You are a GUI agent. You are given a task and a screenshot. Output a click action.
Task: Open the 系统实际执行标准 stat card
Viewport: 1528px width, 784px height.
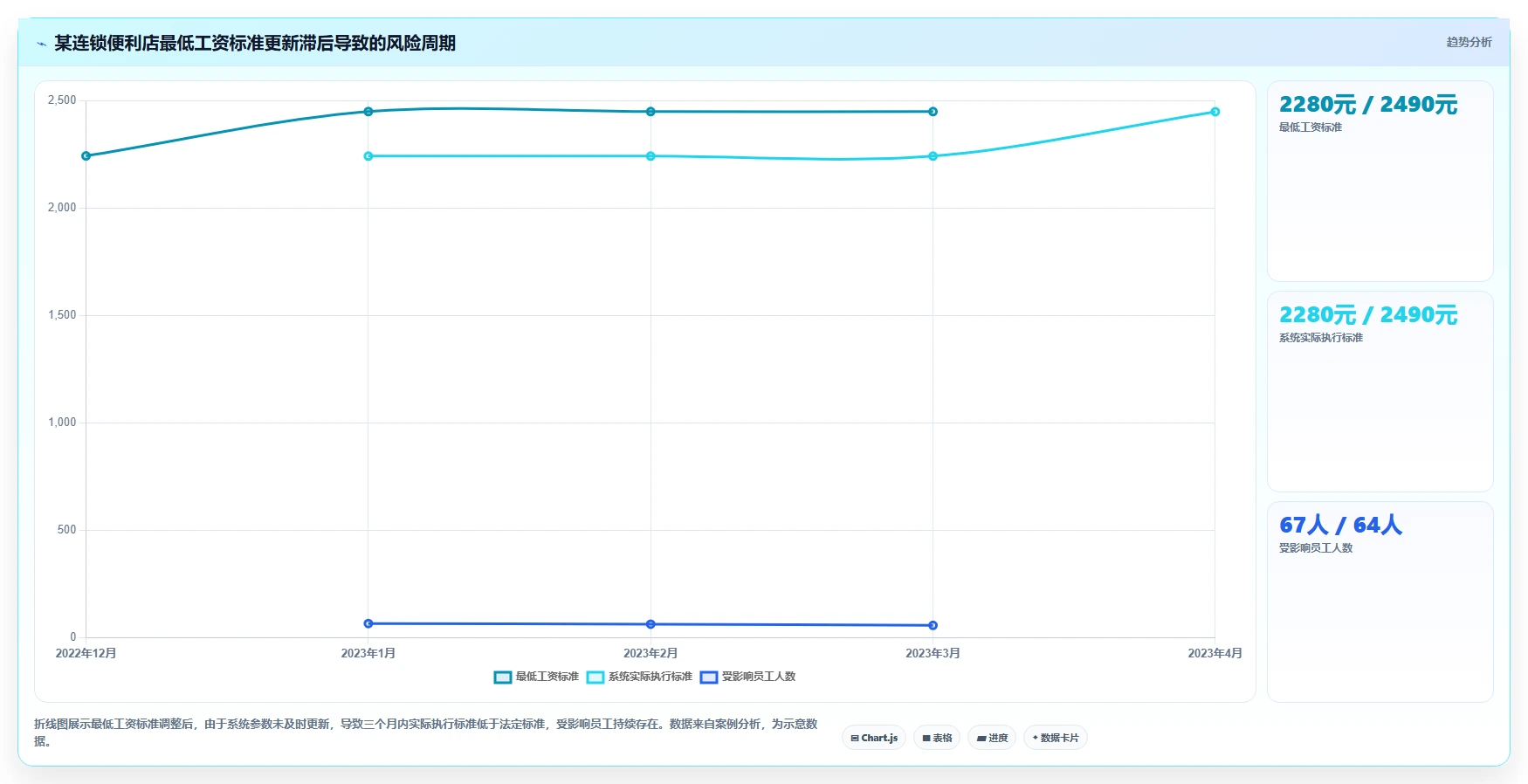pos(1380,391)
